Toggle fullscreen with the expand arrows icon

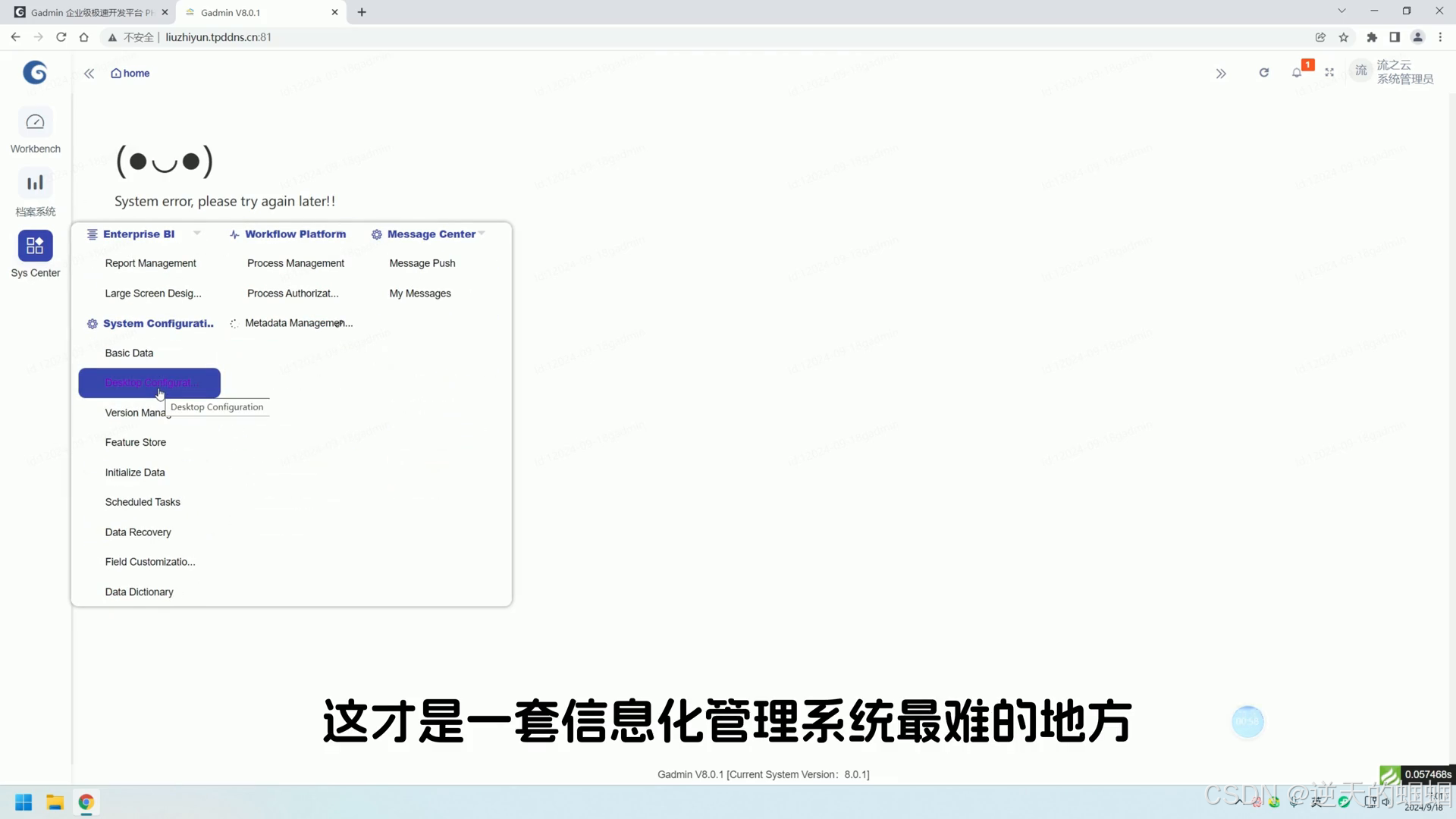tap(1329, 73)
